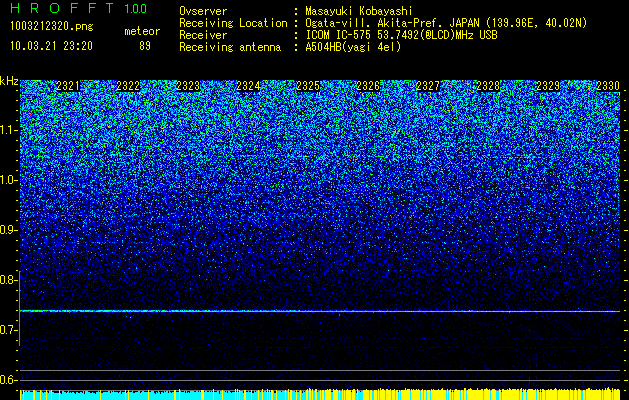Click the yellow signal level bar strip at bottom
The width and height of the screenshot is (629, 400).
tap(320, 394)
